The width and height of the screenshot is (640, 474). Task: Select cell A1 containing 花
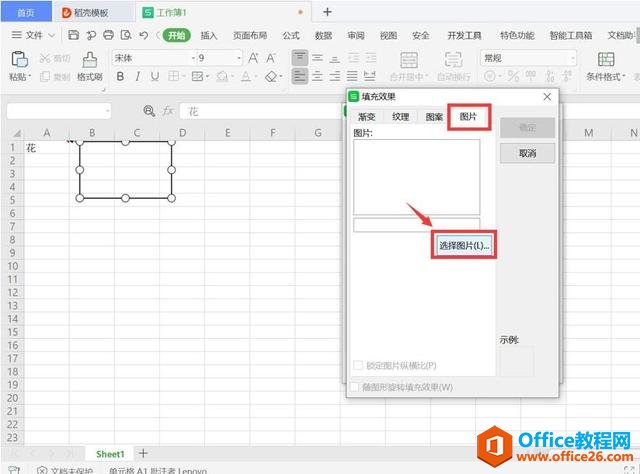(x=47, y=147)
